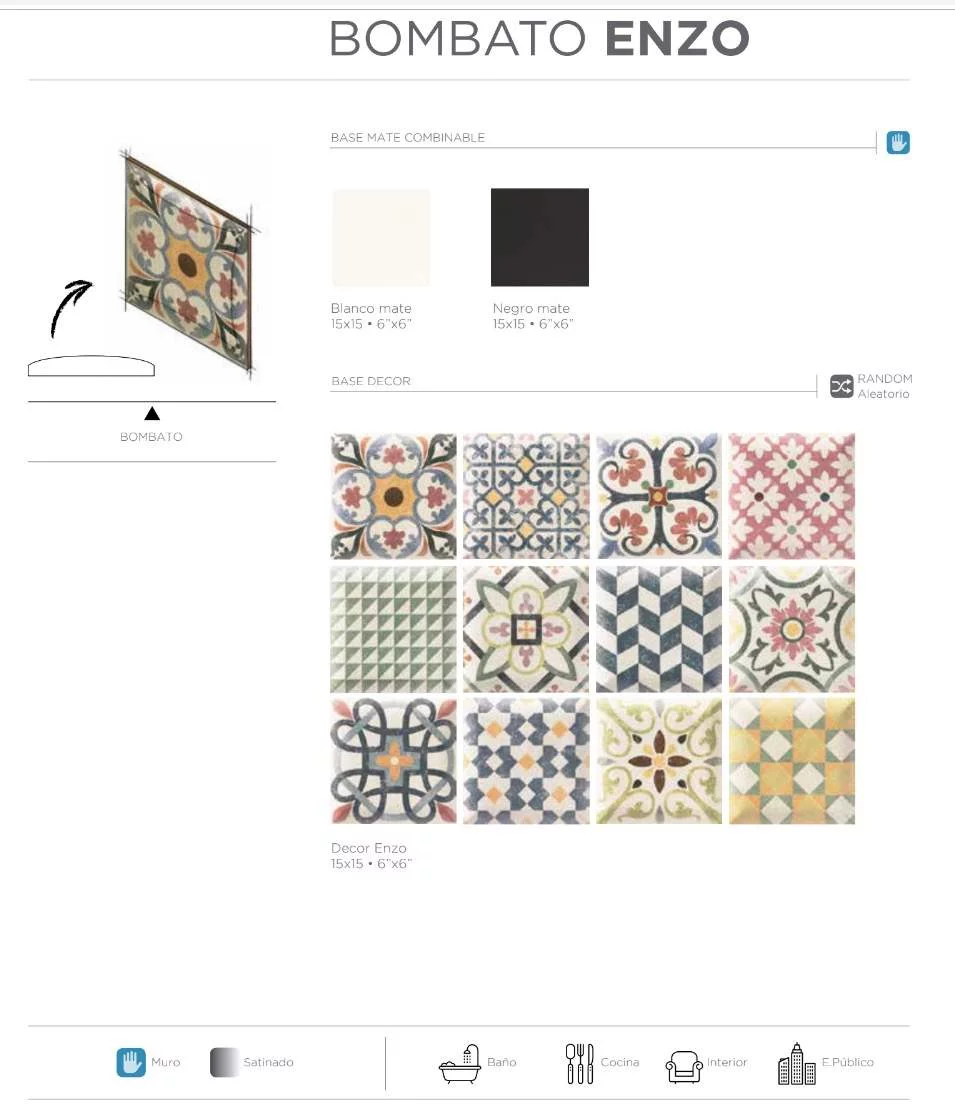Click the Interior armchair icon
955x1110 pixels.
coord(684,1066)
